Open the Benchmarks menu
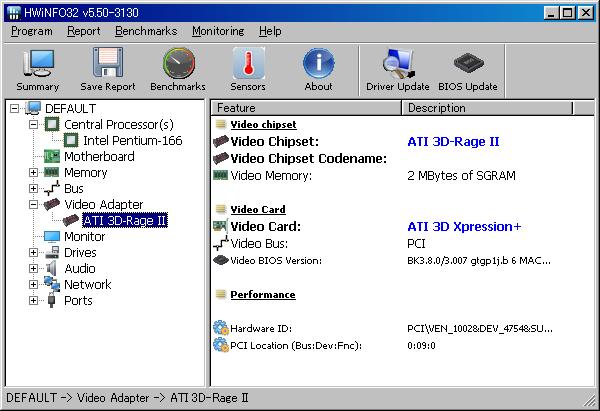The width and height of the screenshot is (600, 411). click(x=146, y=31)
